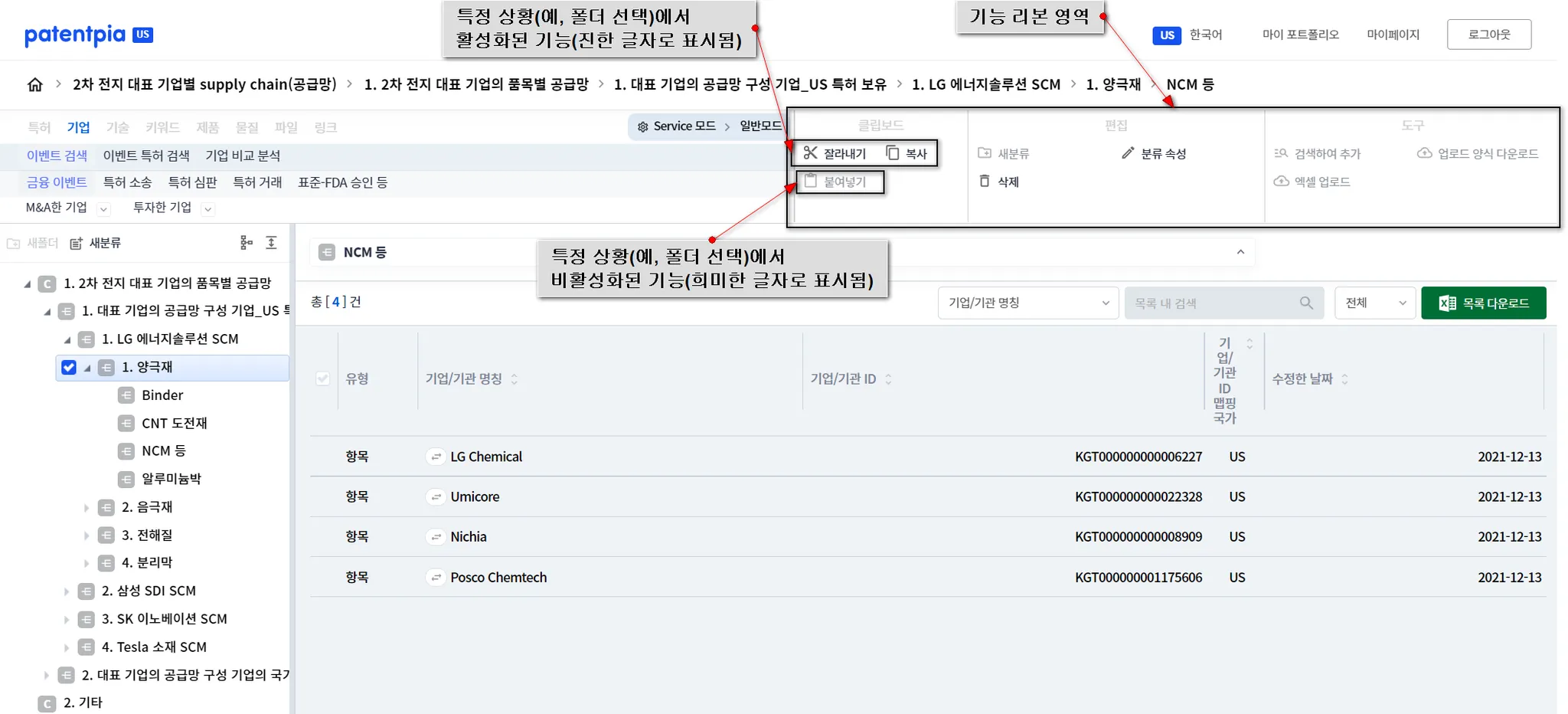Switch to the 특허 tab
Image resolution: width=1568 pixels, height=714 pixels.
coord(39,127)
